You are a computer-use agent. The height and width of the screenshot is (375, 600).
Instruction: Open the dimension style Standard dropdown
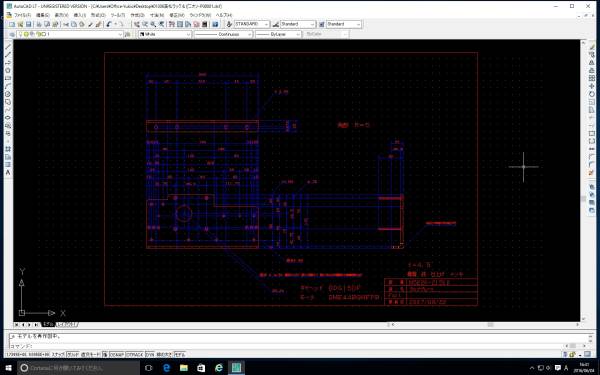298,24
